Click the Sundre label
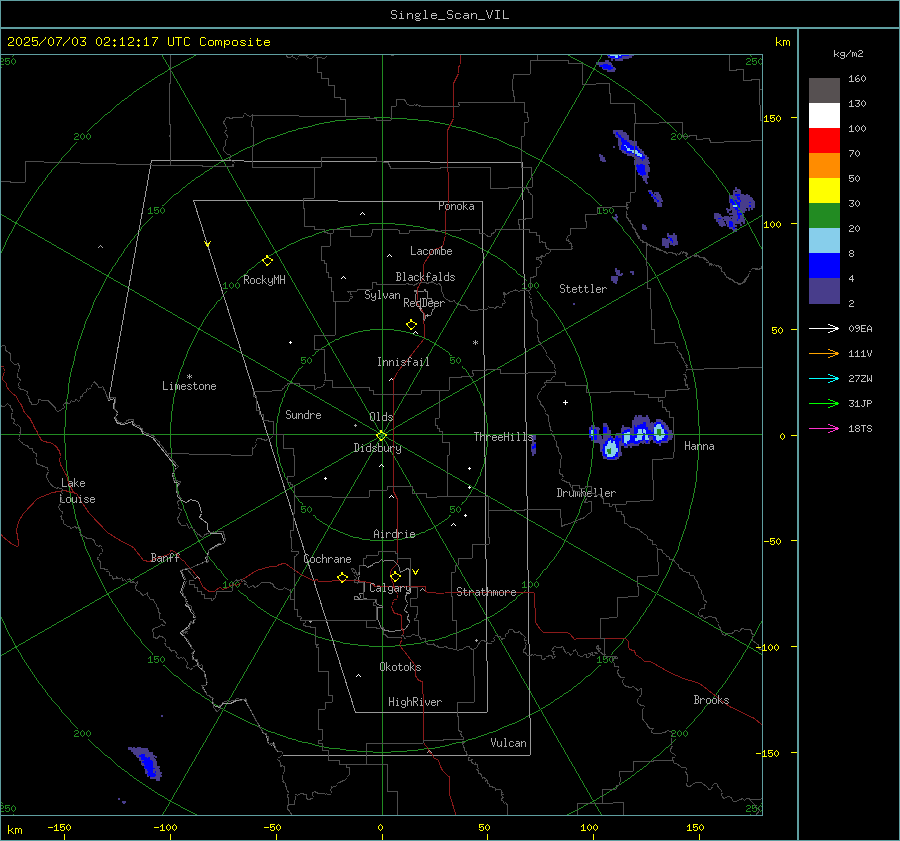Viewport: 900px width, 841px height. tap(303, 415)
